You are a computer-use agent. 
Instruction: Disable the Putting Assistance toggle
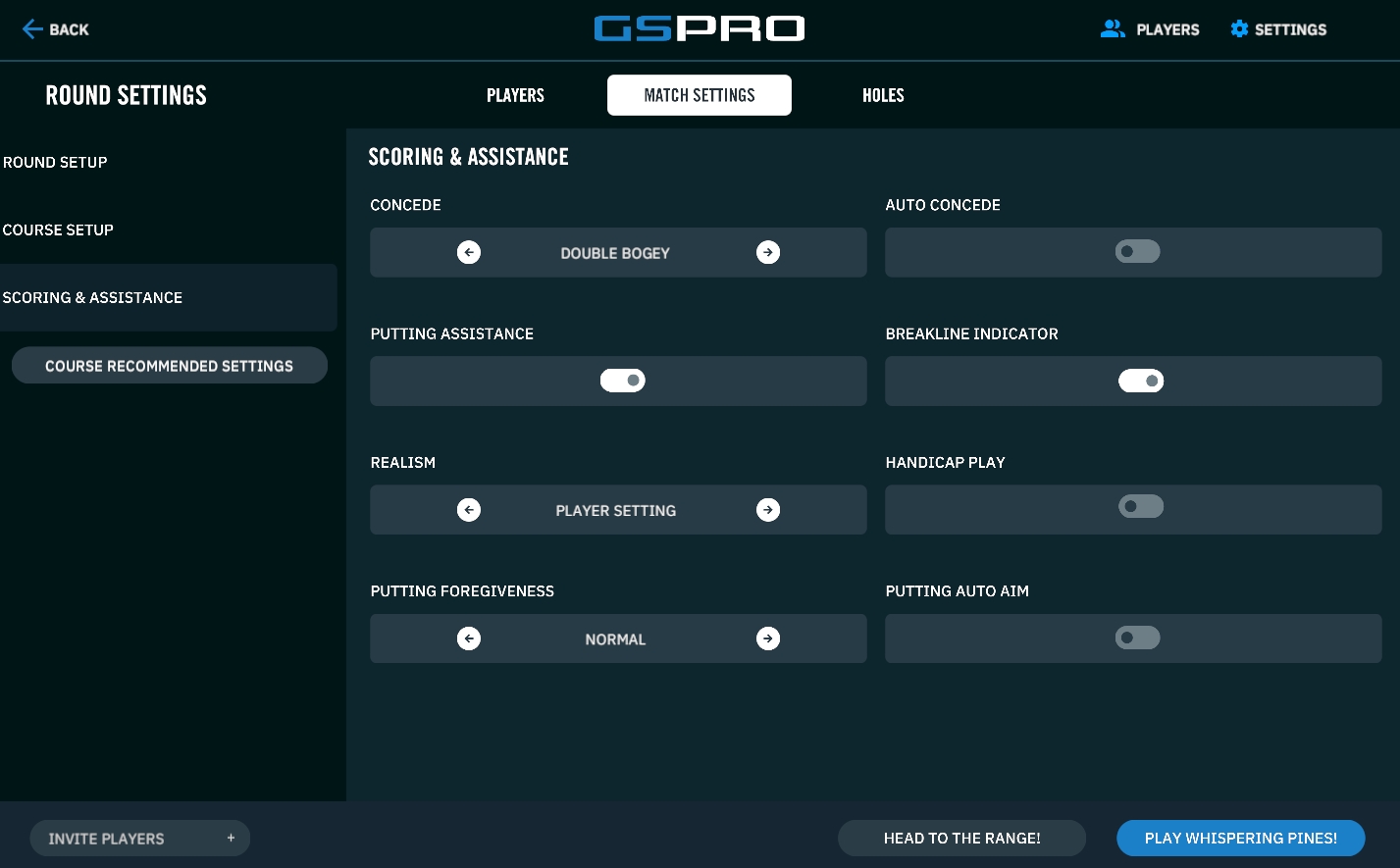pyautogui.click(x=623, y=381)
